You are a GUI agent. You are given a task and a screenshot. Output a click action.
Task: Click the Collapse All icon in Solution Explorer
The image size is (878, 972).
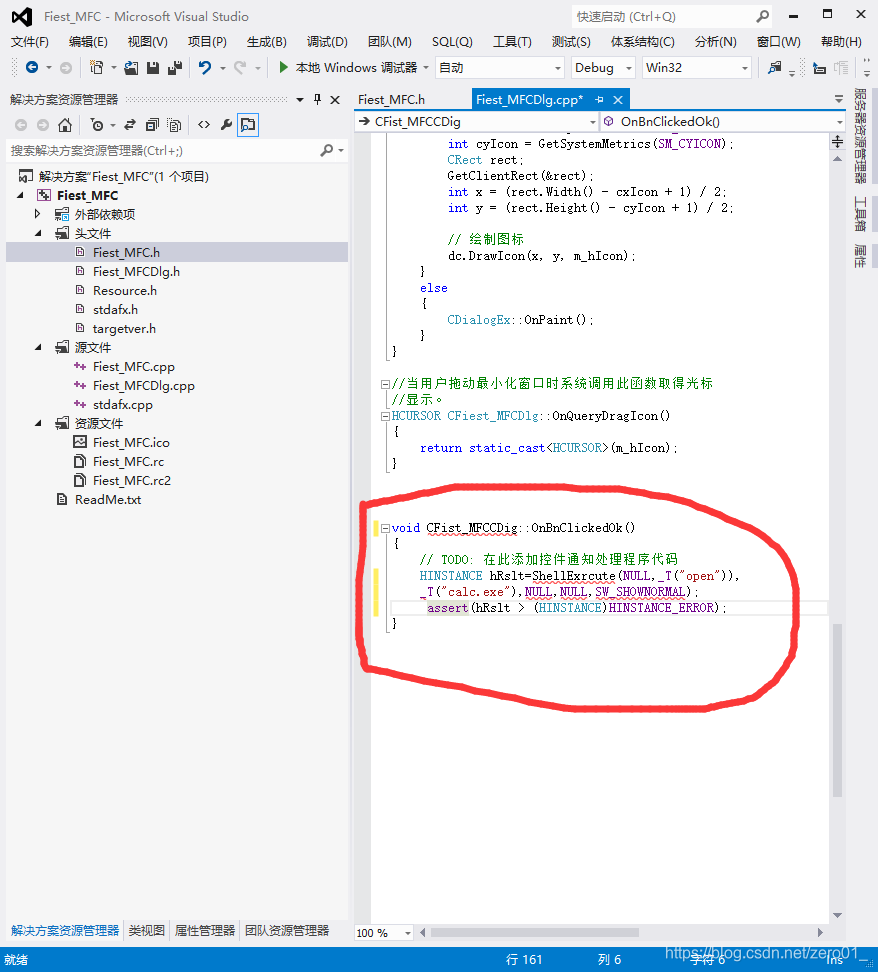pyautogui.click(x=152, y=125)
